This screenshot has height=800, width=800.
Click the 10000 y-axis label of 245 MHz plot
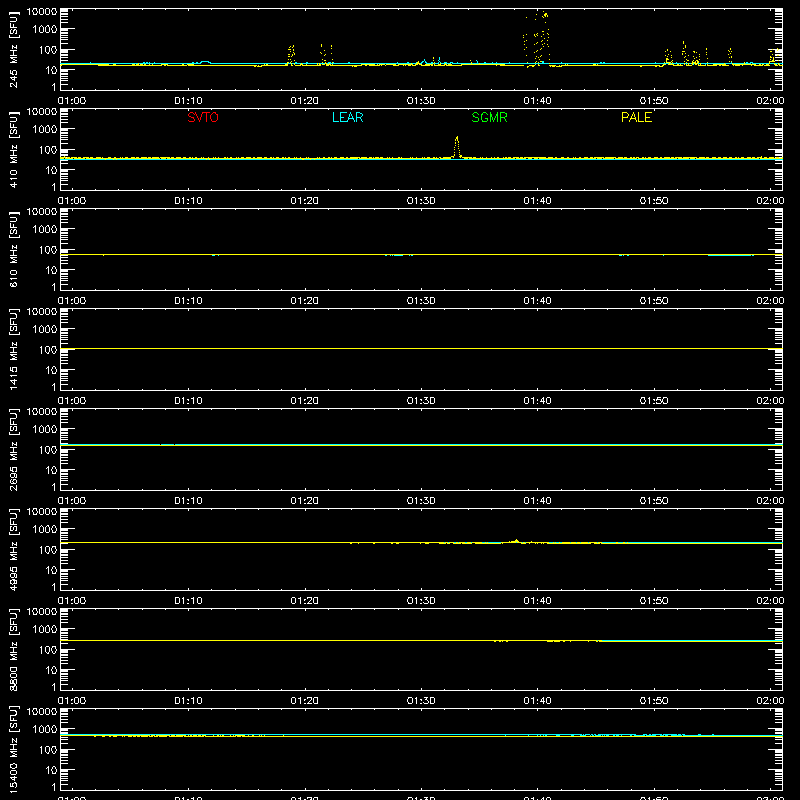tap(42, 12)
